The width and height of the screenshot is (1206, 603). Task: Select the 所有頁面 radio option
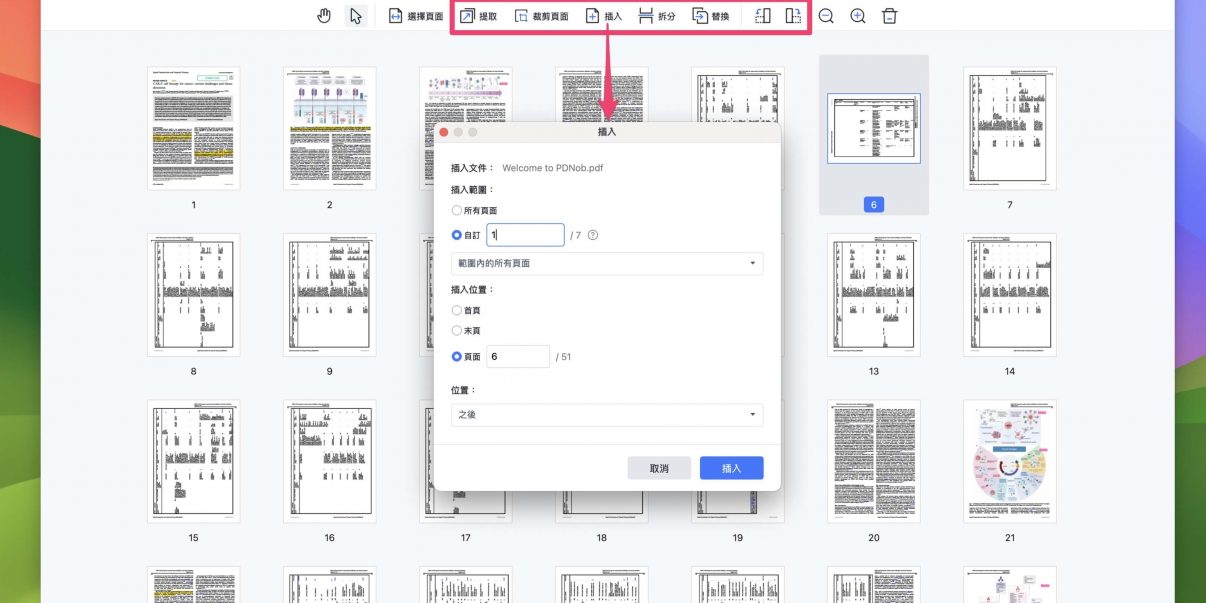(457, 211)
